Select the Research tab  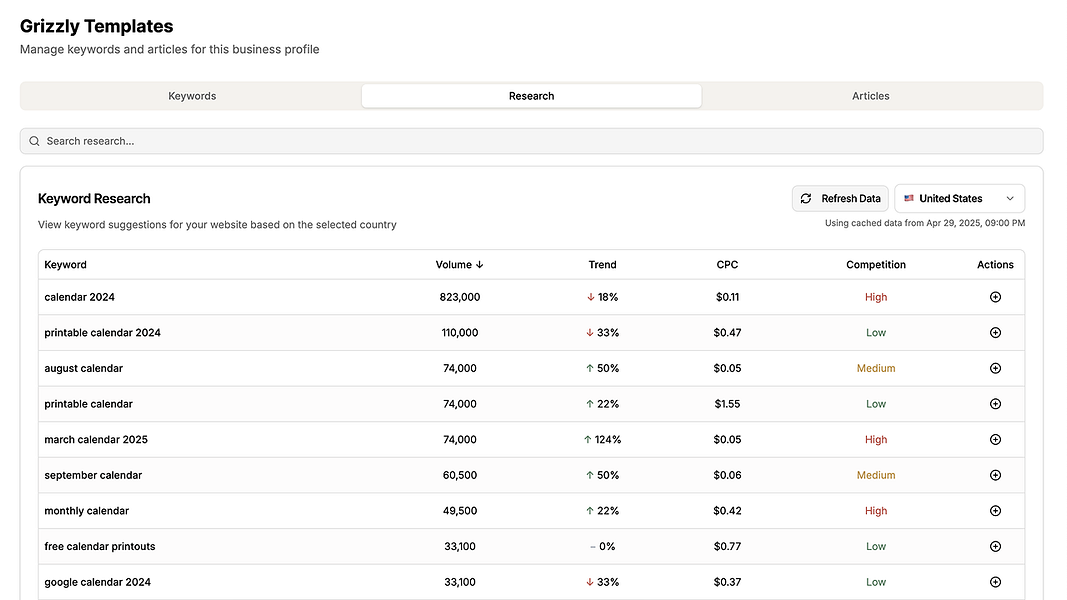[x=531, y=96]
